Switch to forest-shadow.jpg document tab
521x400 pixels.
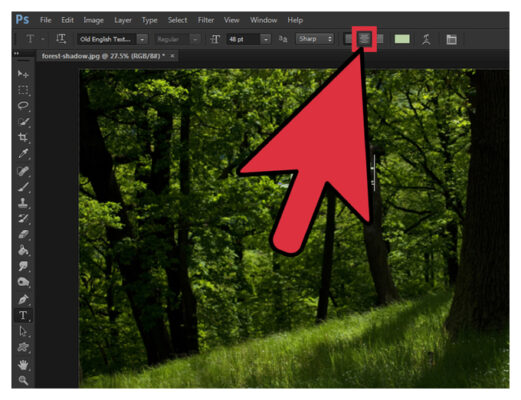coord(103,56)
